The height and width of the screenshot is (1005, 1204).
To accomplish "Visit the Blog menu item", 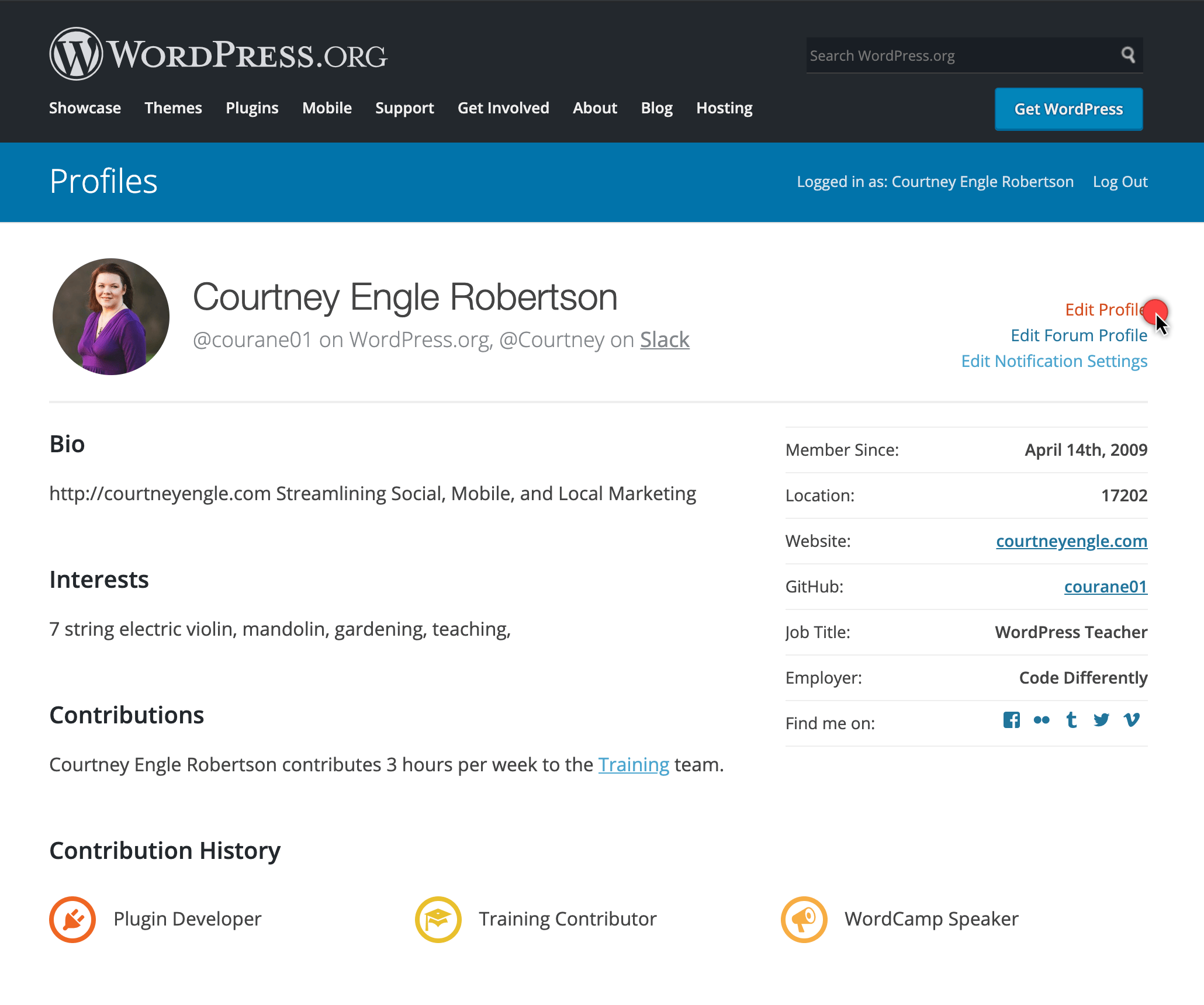I will [656, 108].
